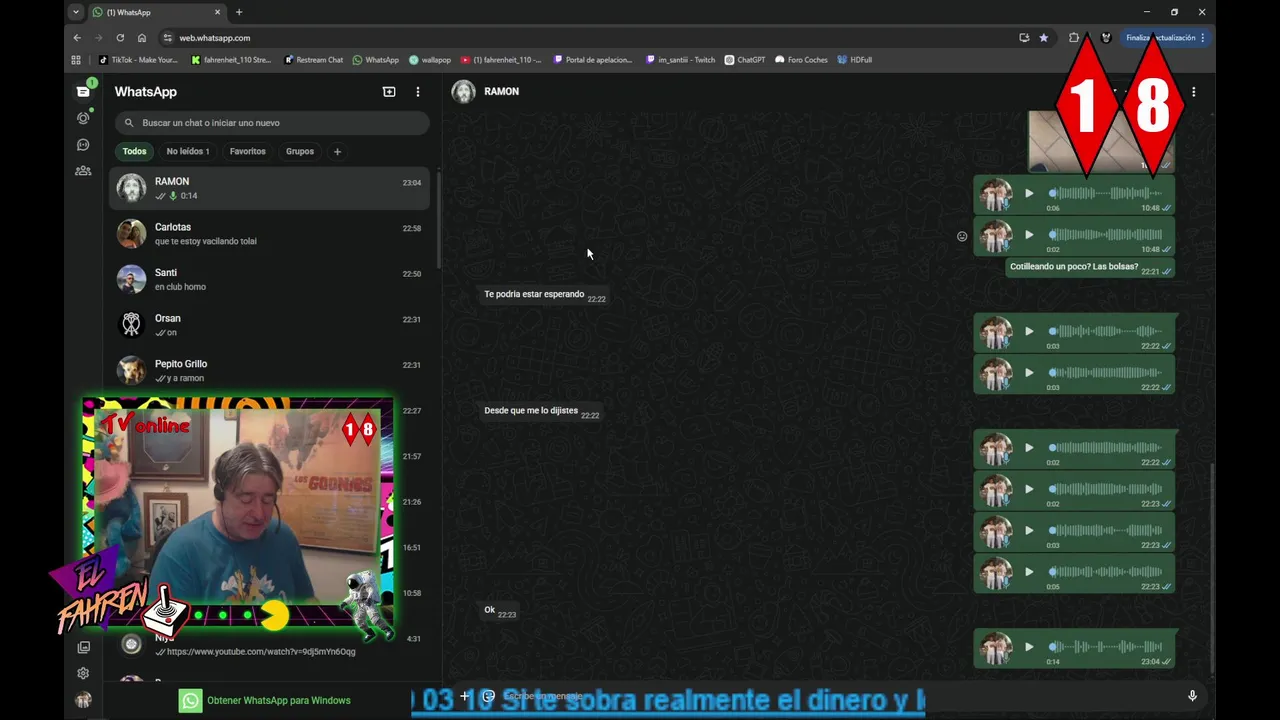Open the Restream Chat bookmark
This screenshot has height=720, width=1280.
pos(313,60)
